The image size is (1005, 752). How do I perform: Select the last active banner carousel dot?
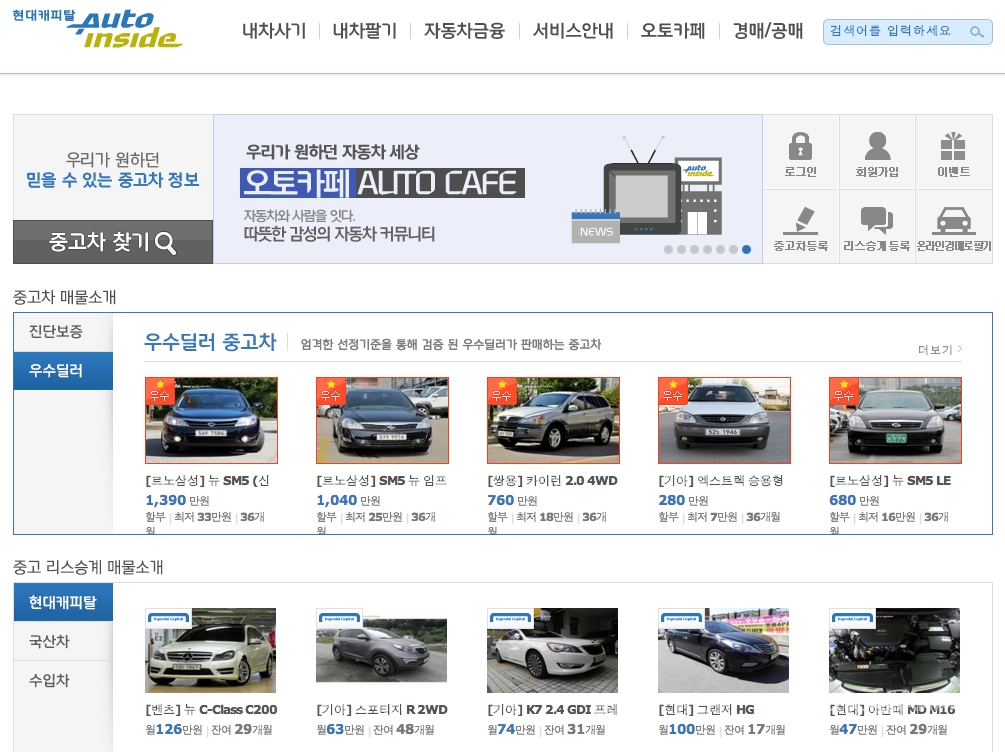point(746,250)
